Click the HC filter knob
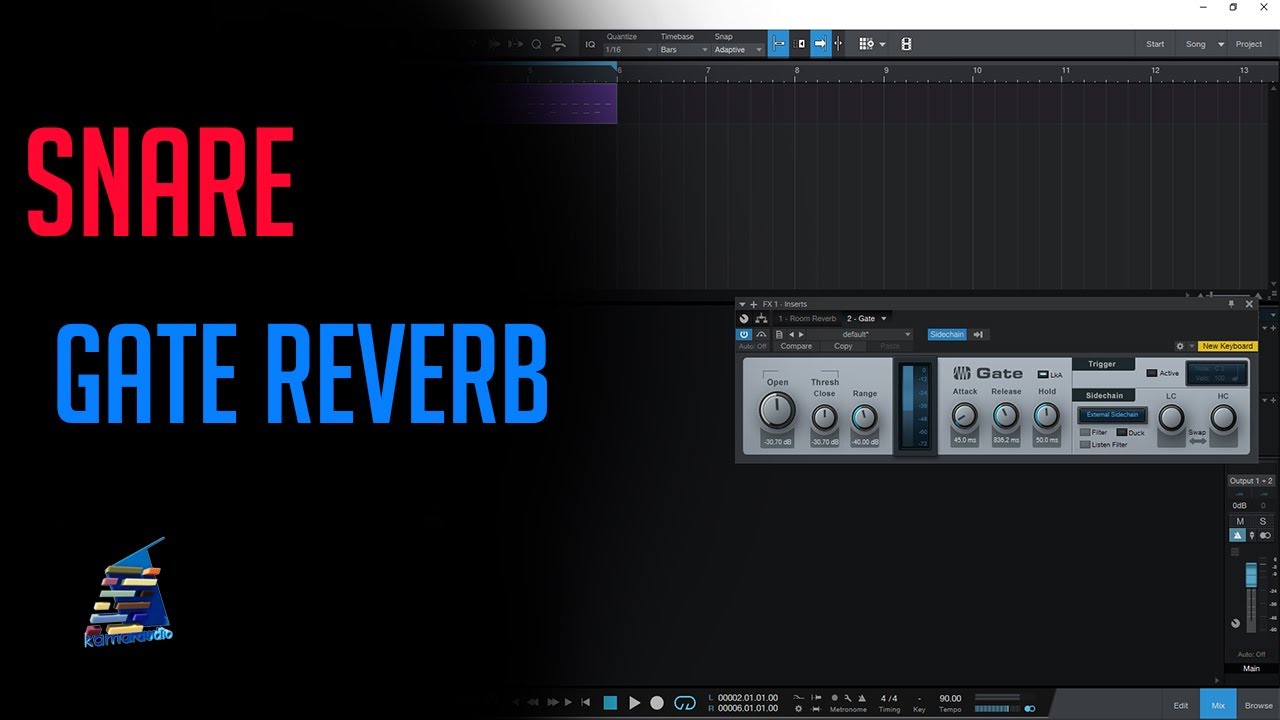The width and height of the screenshot is (1280, 720). (1223, 418)
